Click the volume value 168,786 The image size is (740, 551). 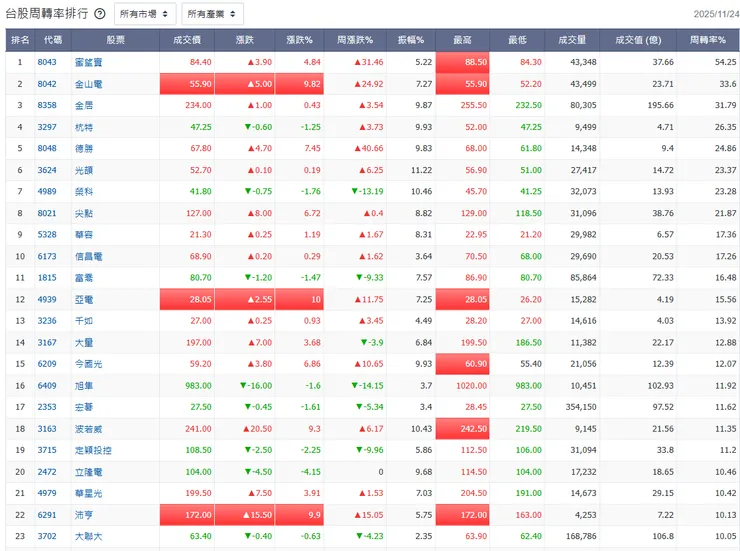[x=581, y=536]
